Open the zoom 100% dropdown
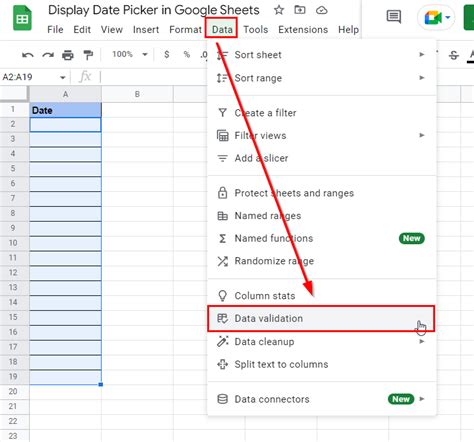The width and height of the screenshot is (474, 442). click(x=130, y=54)
